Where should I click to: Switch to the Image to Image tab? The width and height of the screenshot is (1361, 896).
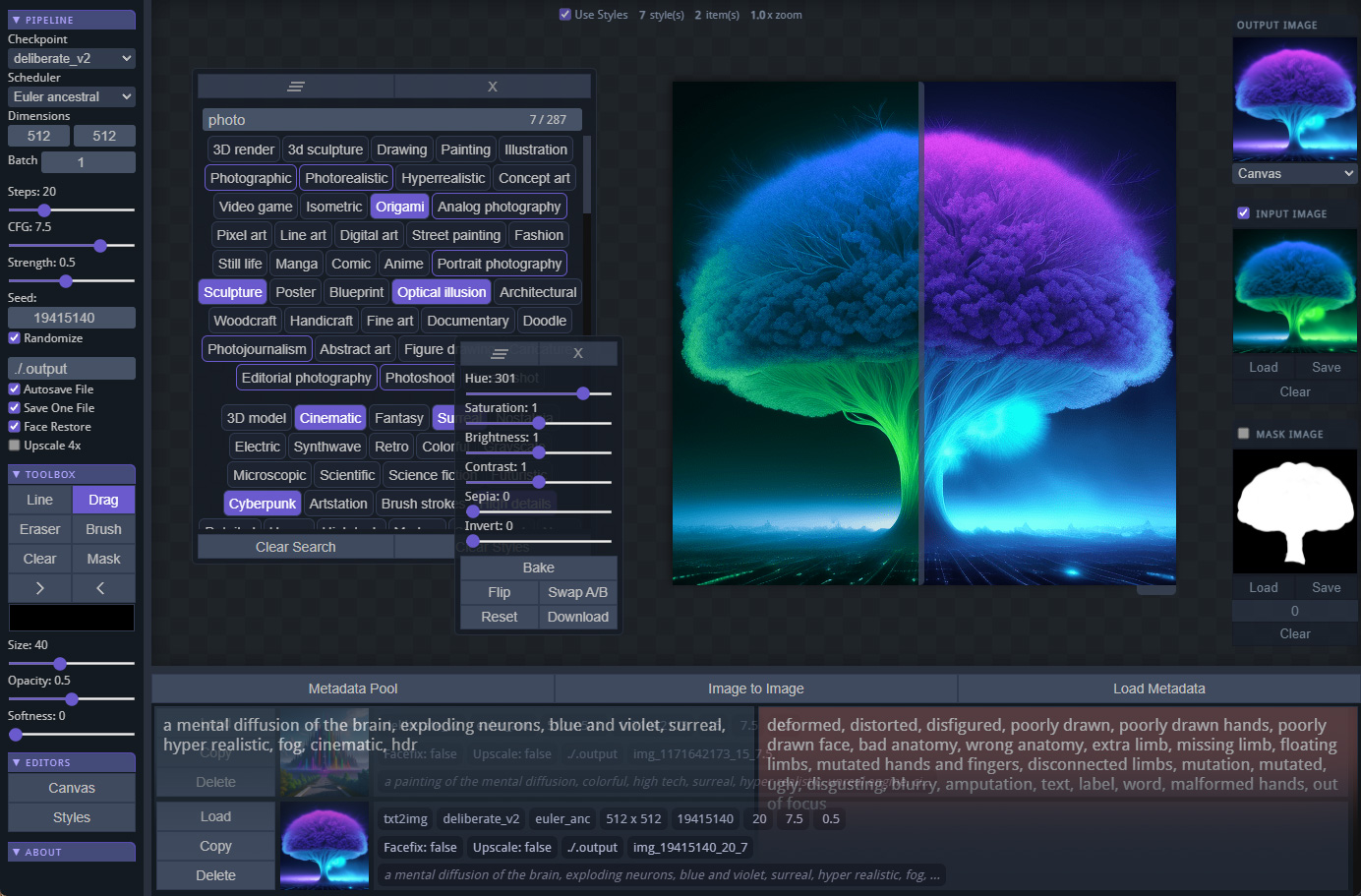[756, 688]
